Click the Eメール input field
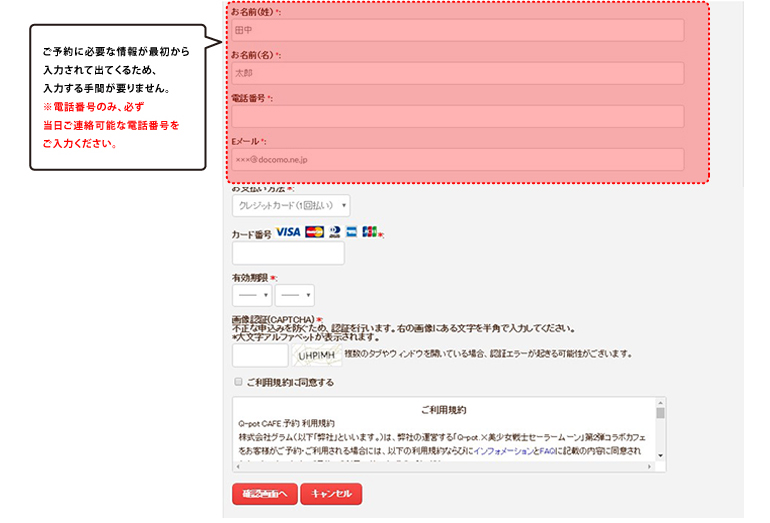 coord(458,160)
